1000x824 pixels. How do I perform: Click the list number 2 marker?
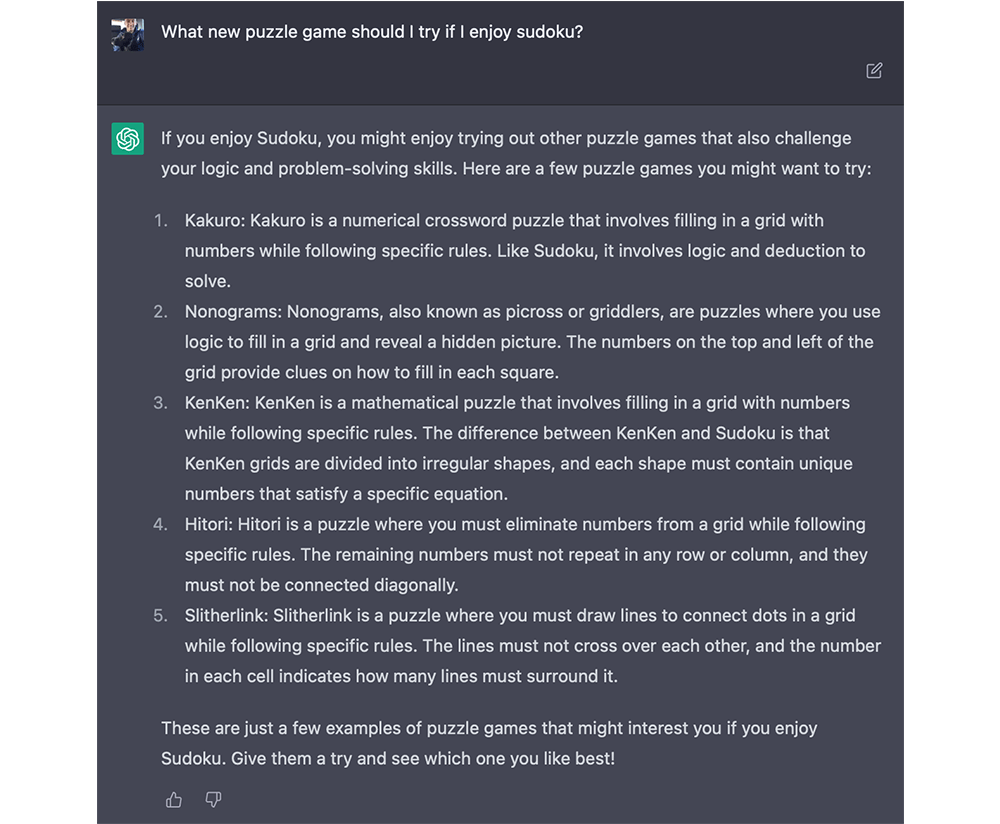pos(160,311)
